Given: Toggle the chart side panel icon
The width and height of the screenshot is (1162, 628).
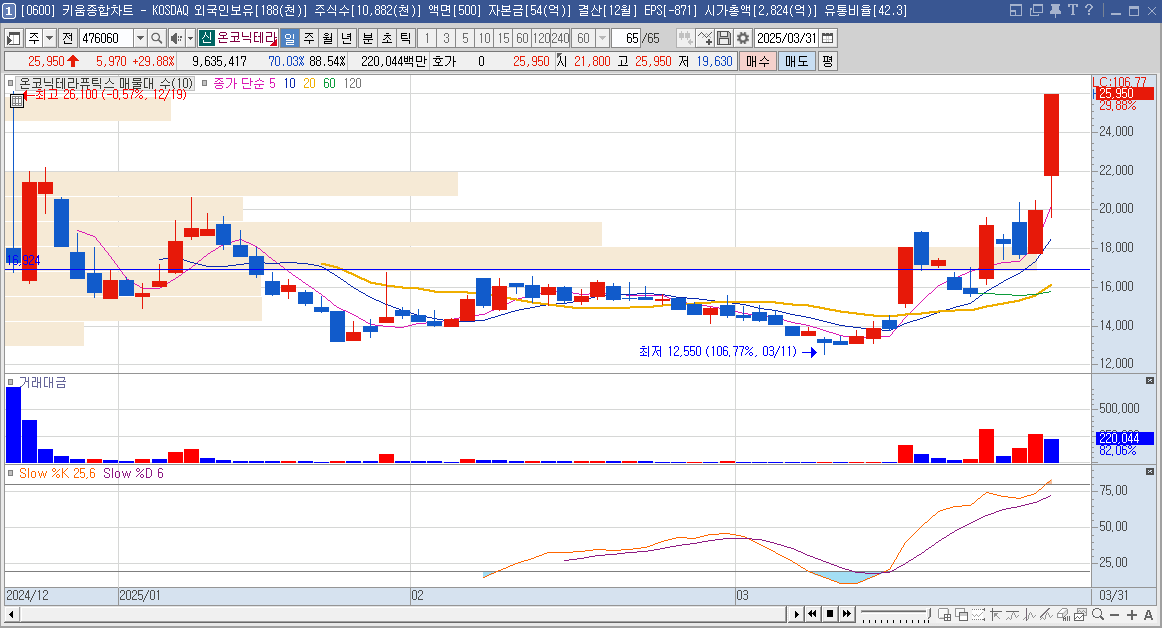Looking at the screenshot, I should 13,38.
